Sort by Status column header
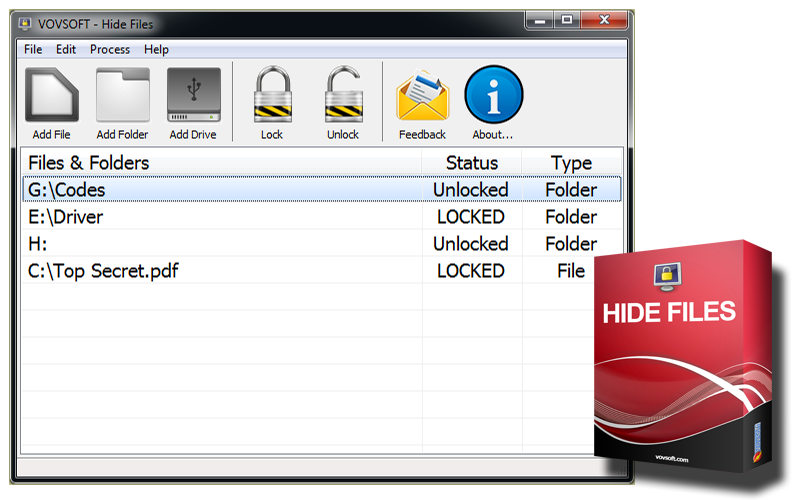The height and width of the screenshot is (500, 792). (x=472, y=163)
